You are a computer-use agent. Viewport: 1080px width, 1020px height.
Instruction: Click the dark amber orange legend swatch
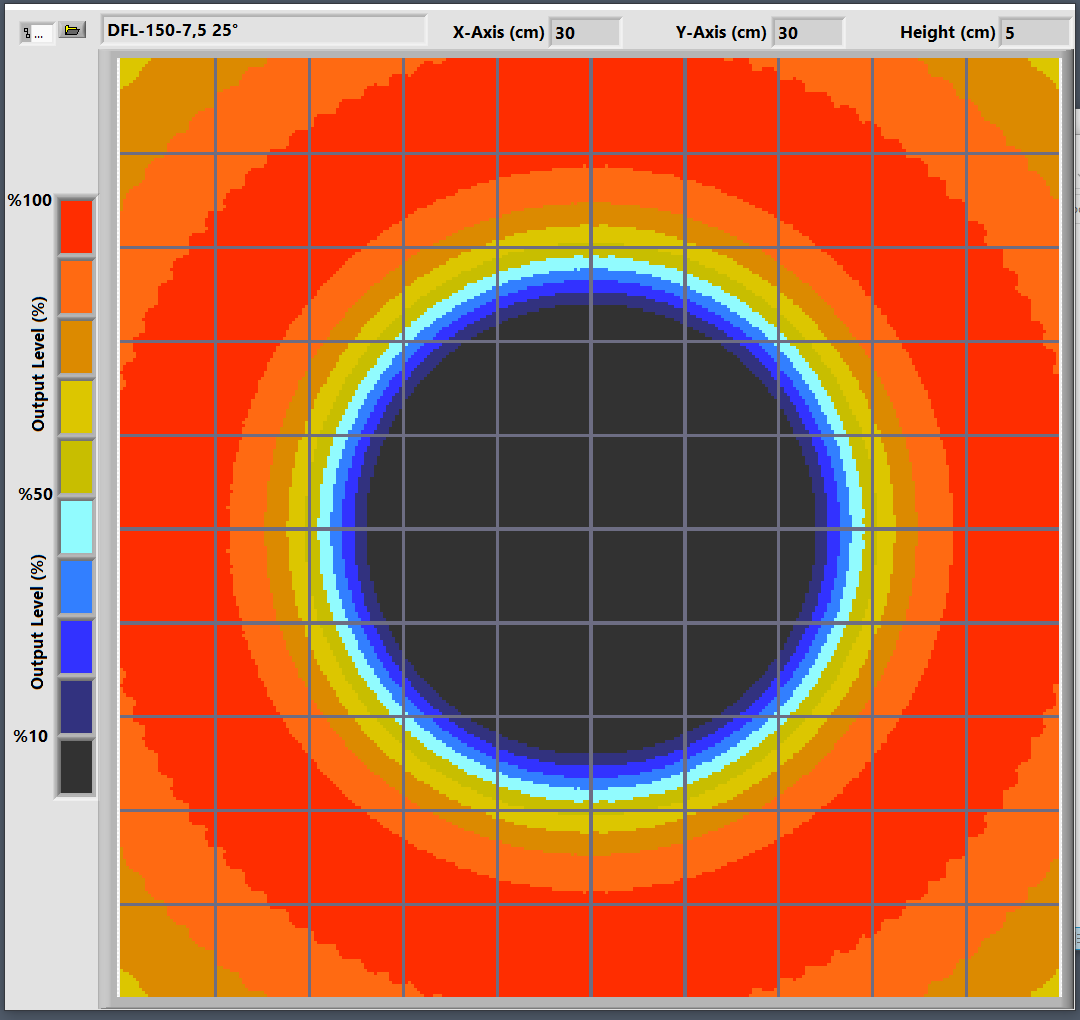[76, 347]
